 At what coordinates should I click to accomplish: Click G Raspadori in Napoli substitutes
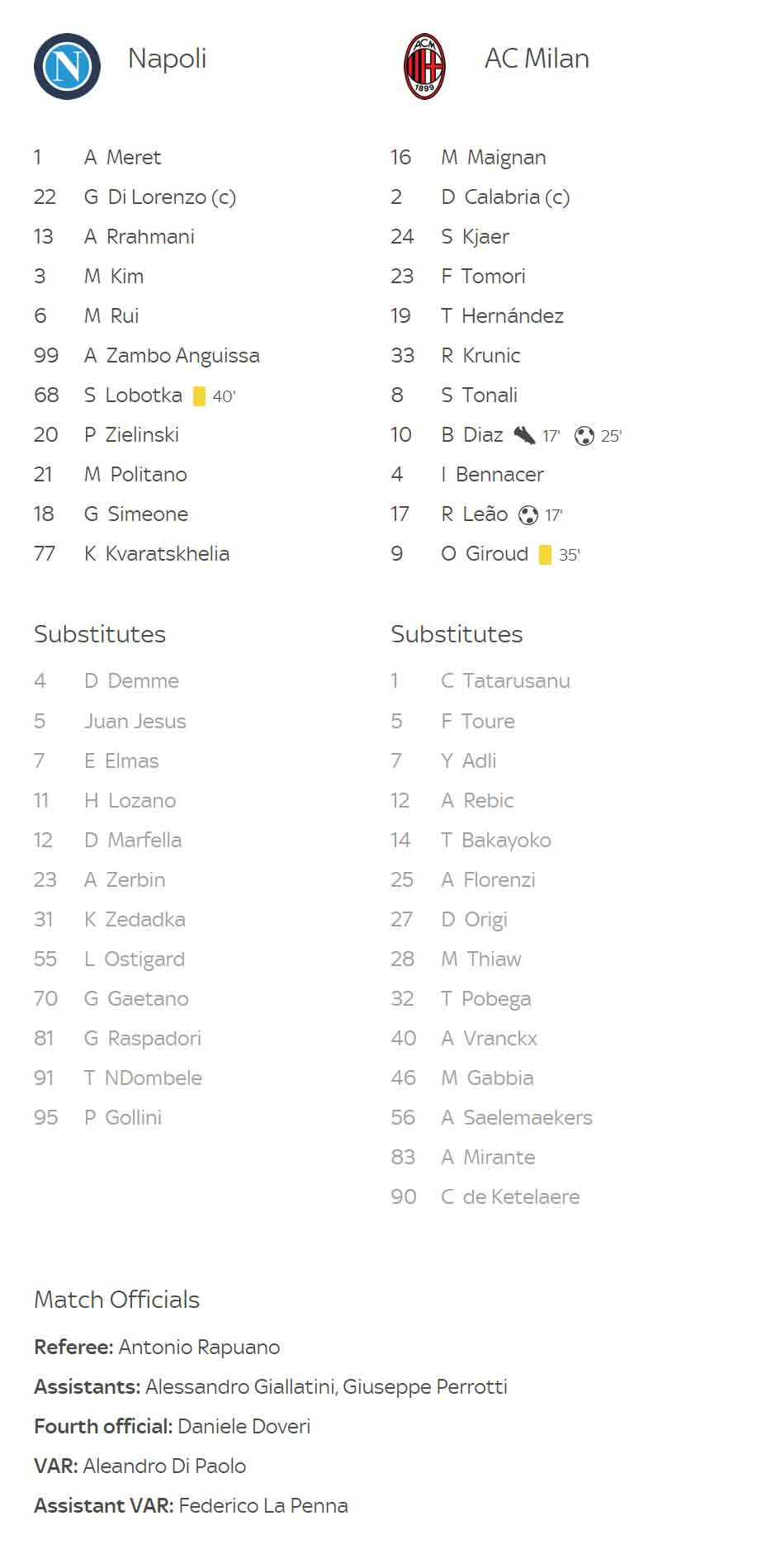(143, 1039)
